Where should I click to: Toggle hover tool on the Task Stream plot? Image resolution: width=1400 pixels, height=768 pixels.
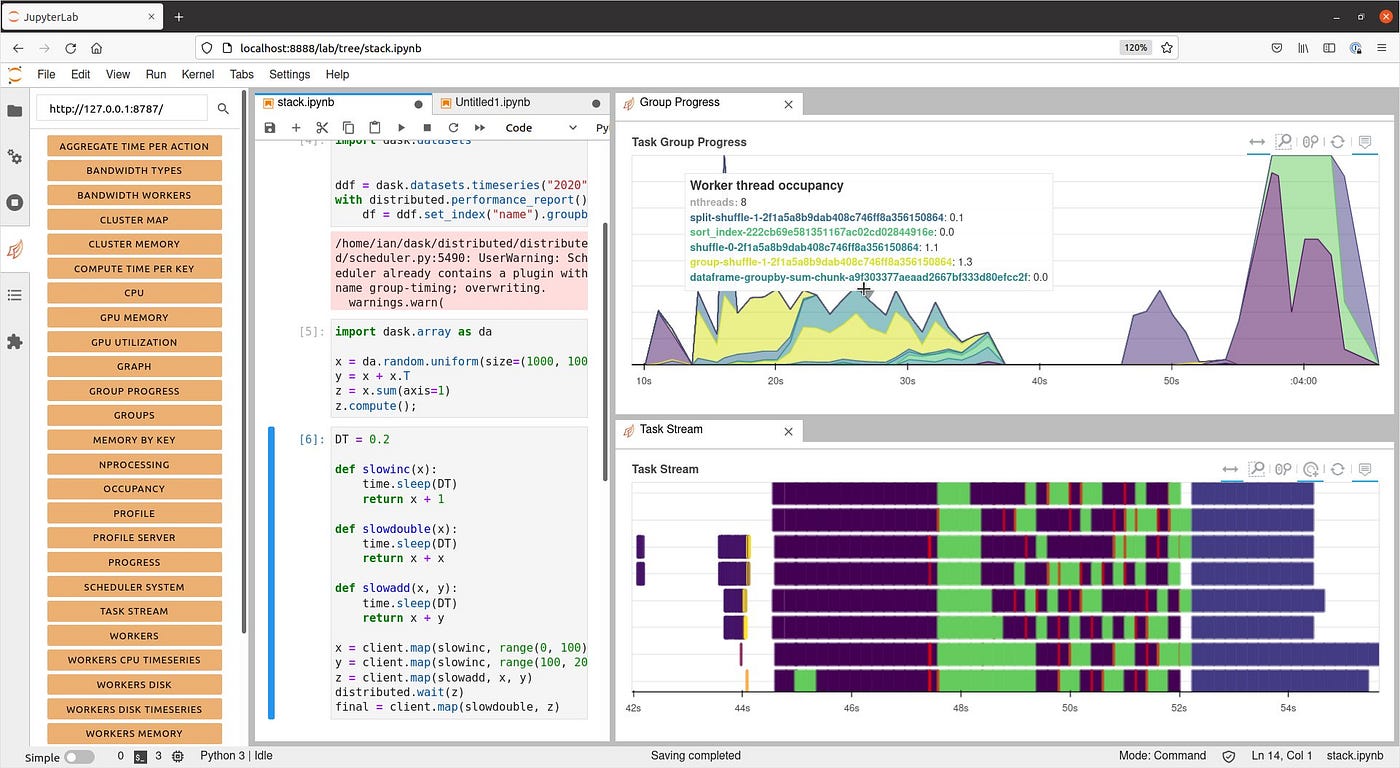pos(1364,469)
